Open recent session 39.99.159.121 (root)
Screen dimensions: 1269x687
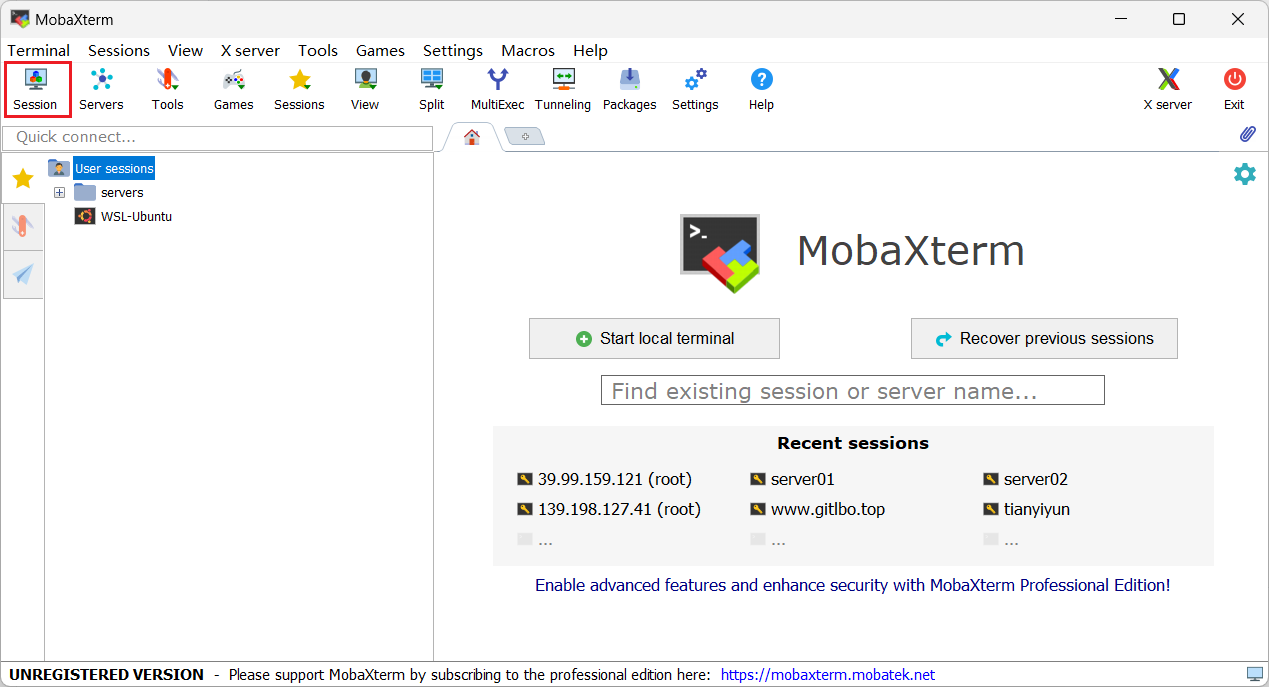(604, 479)
